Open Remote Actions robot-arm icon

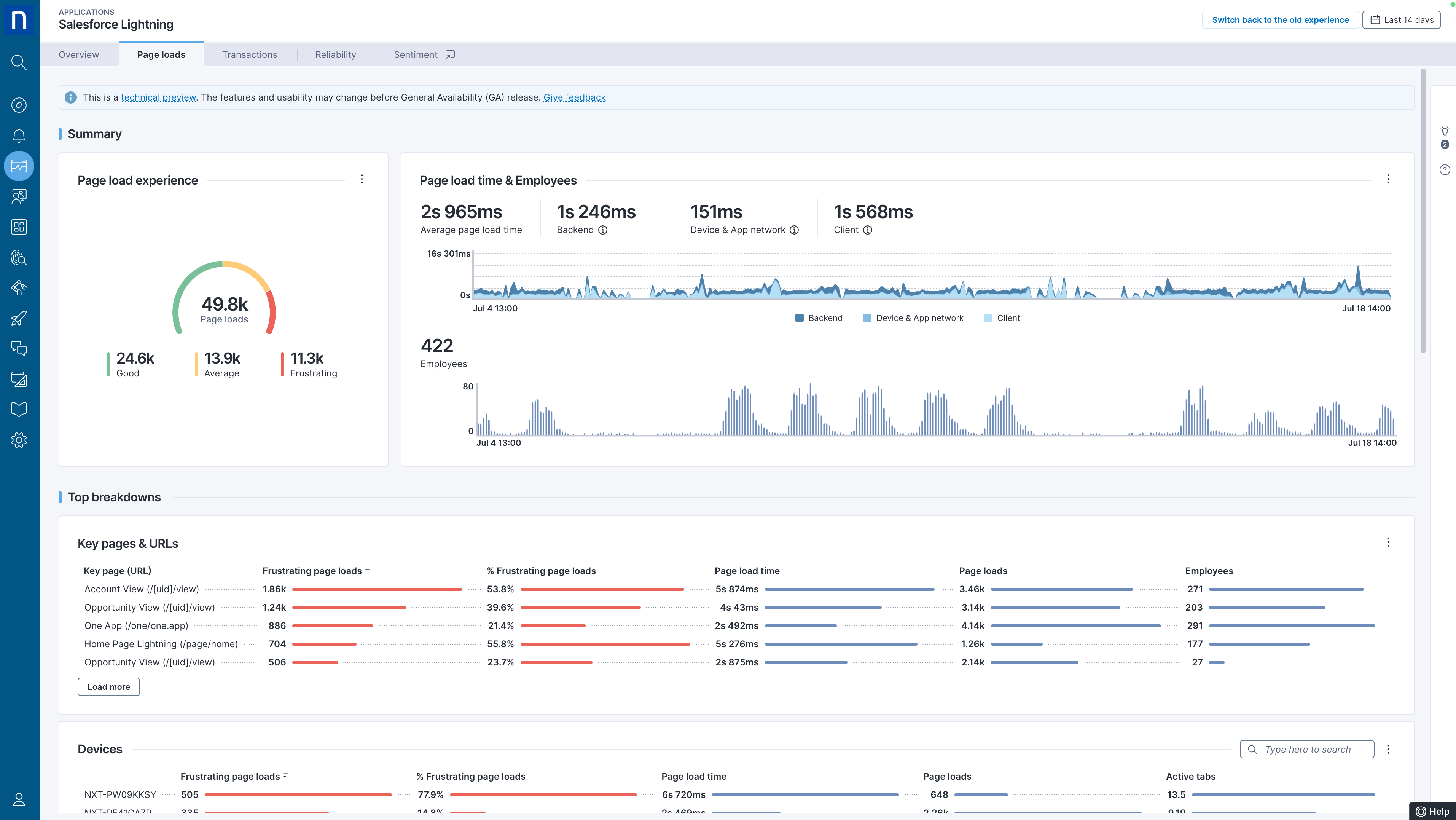[x=19, y=288]
